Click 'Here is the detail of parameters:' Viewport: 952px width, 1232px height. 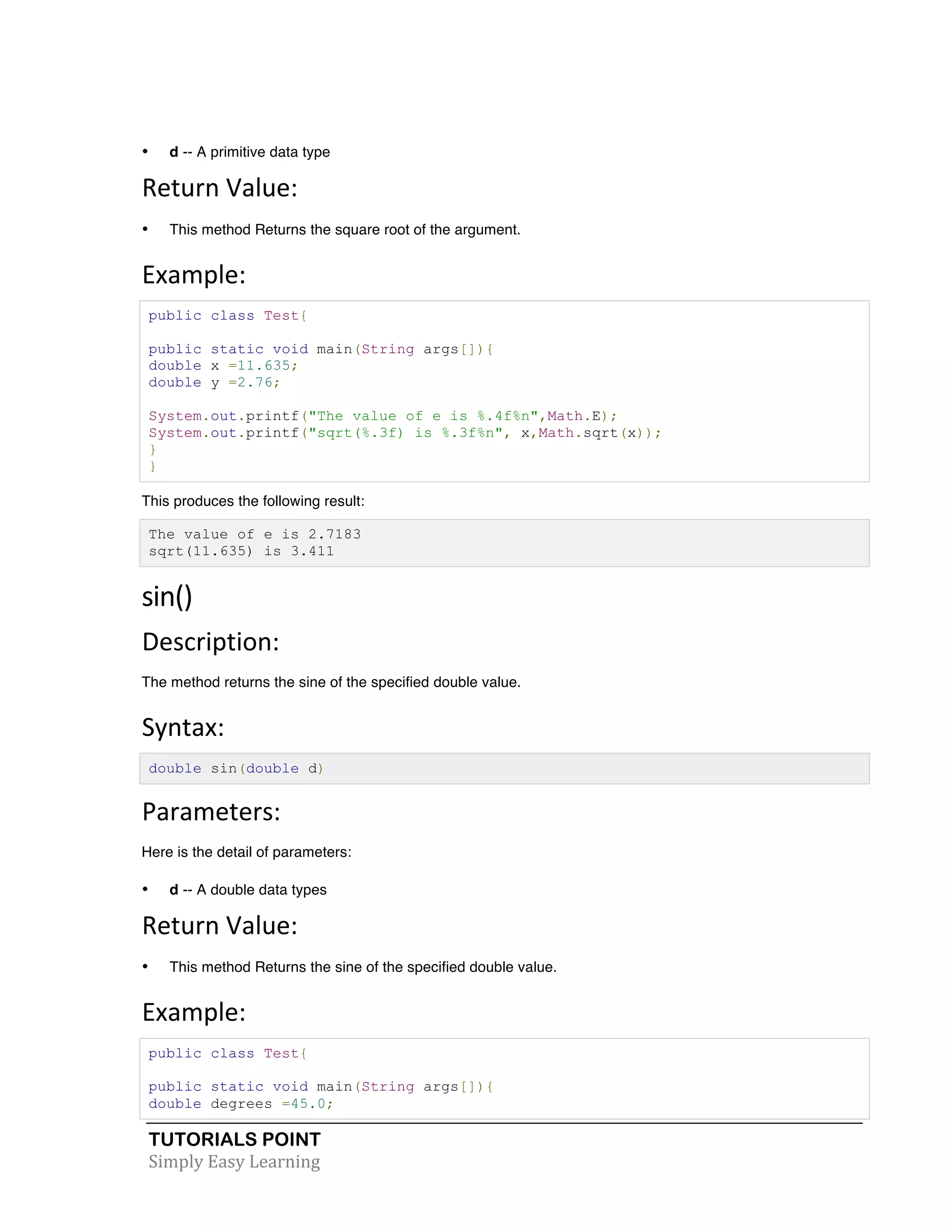[246, 852]
